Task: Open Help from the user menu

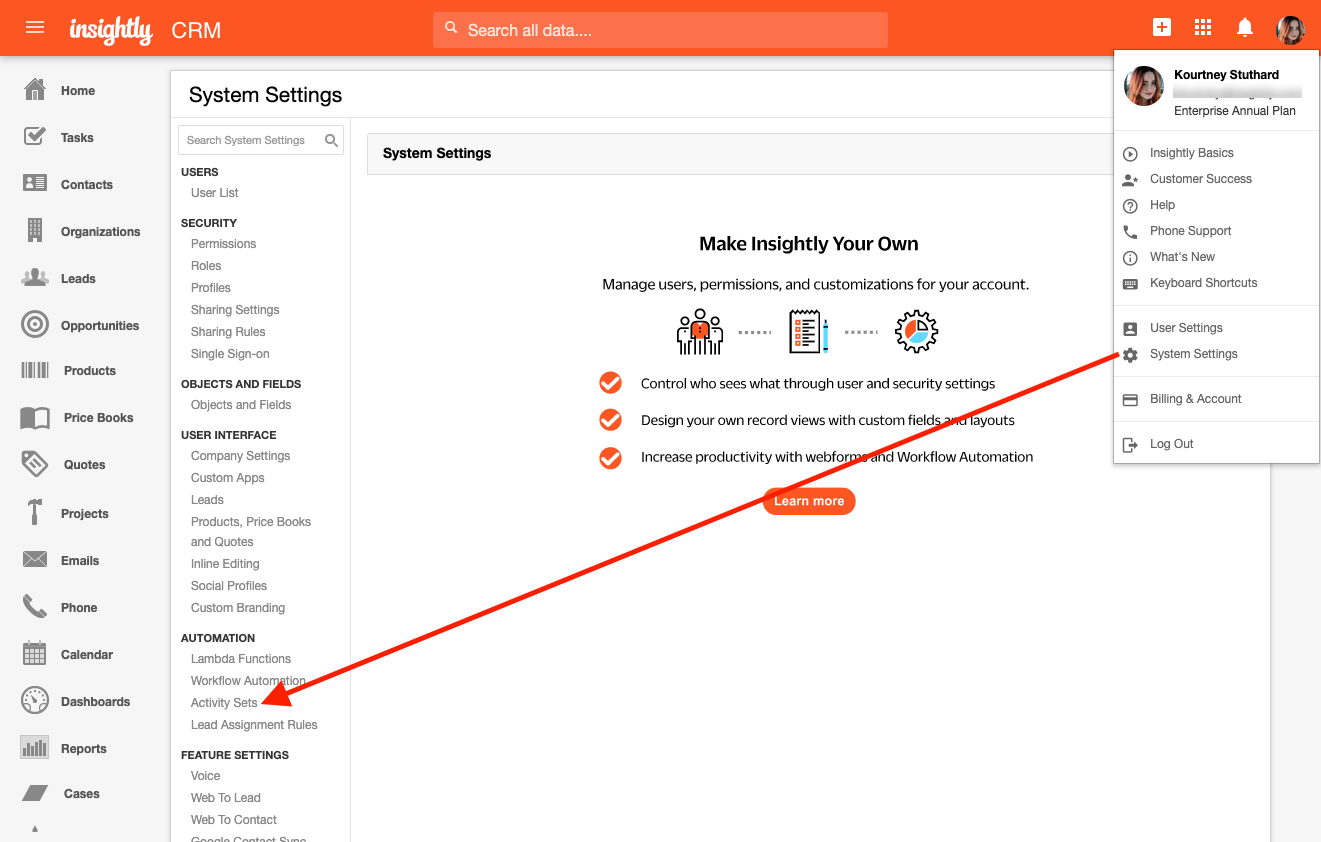Action: pyautogui.click(x=1162, y=205)
